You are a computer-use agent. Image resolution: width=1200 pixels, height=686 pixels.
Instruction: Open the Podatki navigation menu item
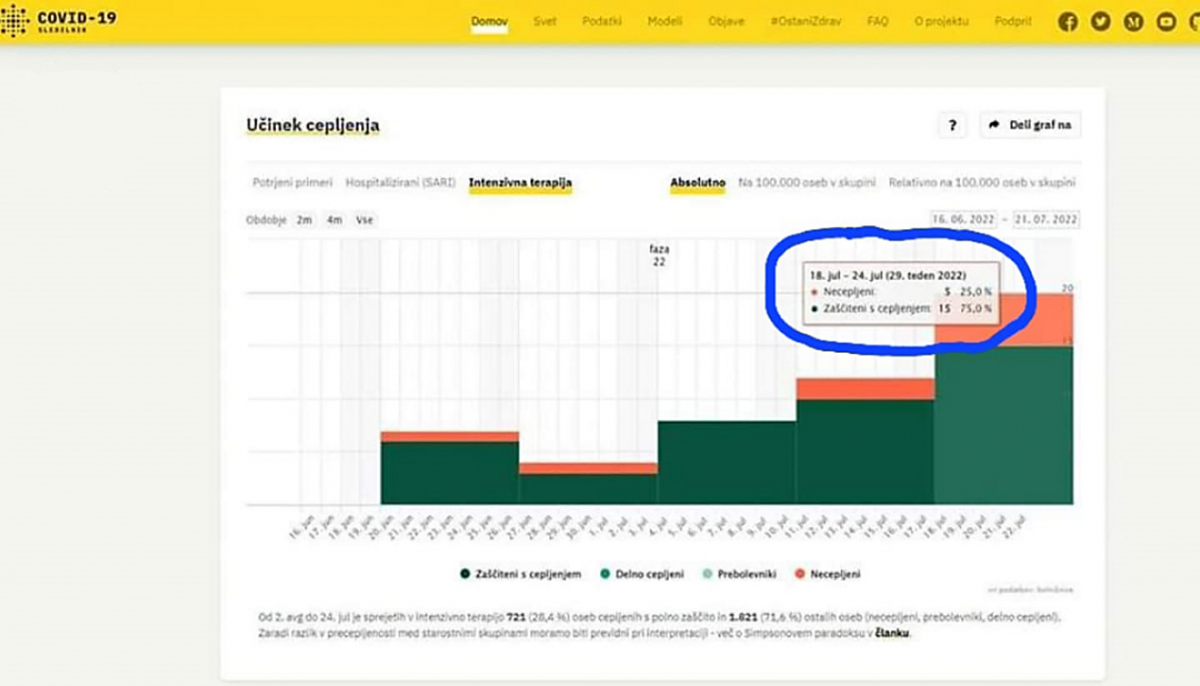pyautogui.click(x=602, y=21)
